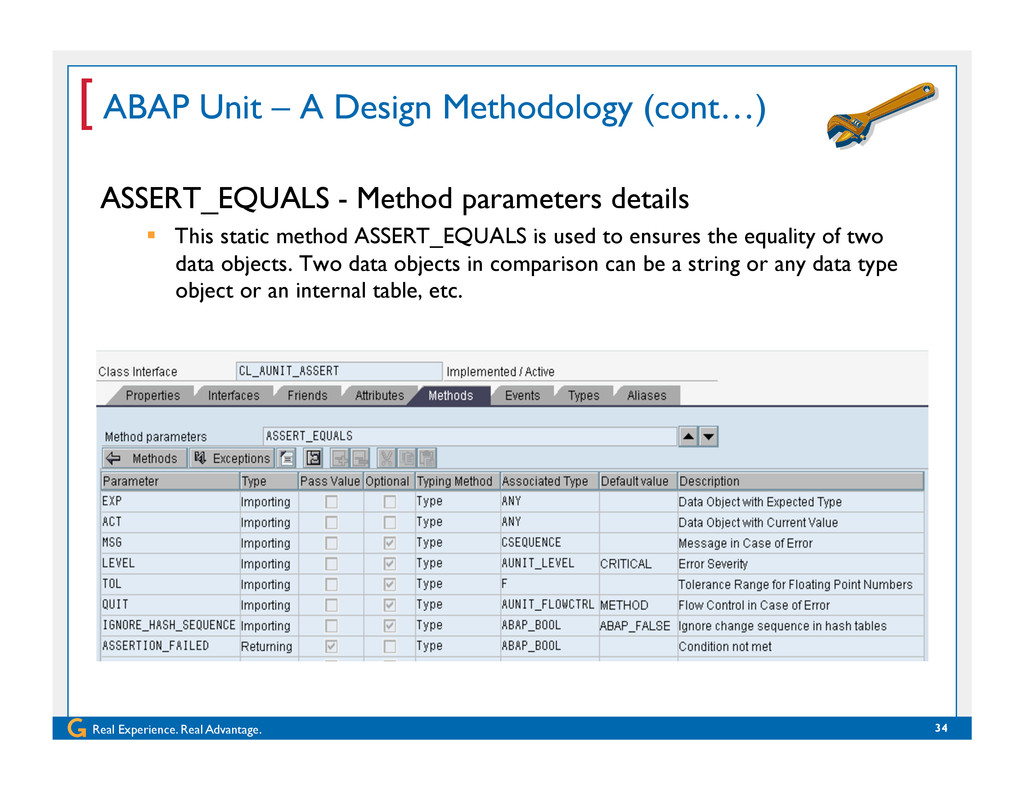Screen dimensions: 1024x791
Task: Click the Type column header
Action: pos(268,481)
